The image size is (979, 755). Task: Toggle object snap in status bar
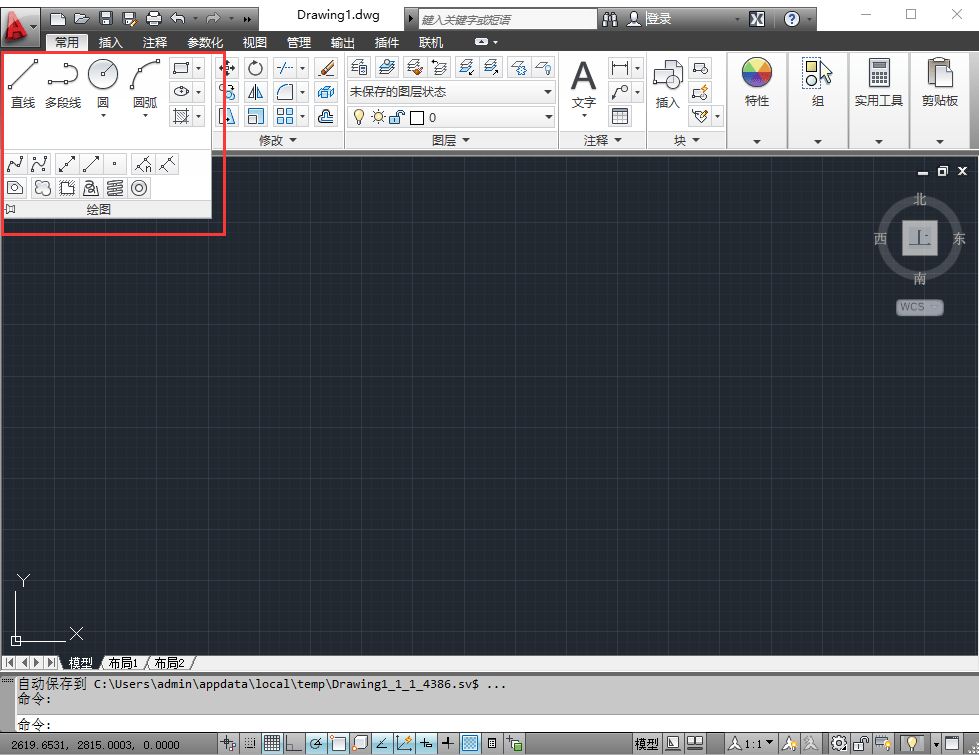pyautogui.click(x=338, y=743)
